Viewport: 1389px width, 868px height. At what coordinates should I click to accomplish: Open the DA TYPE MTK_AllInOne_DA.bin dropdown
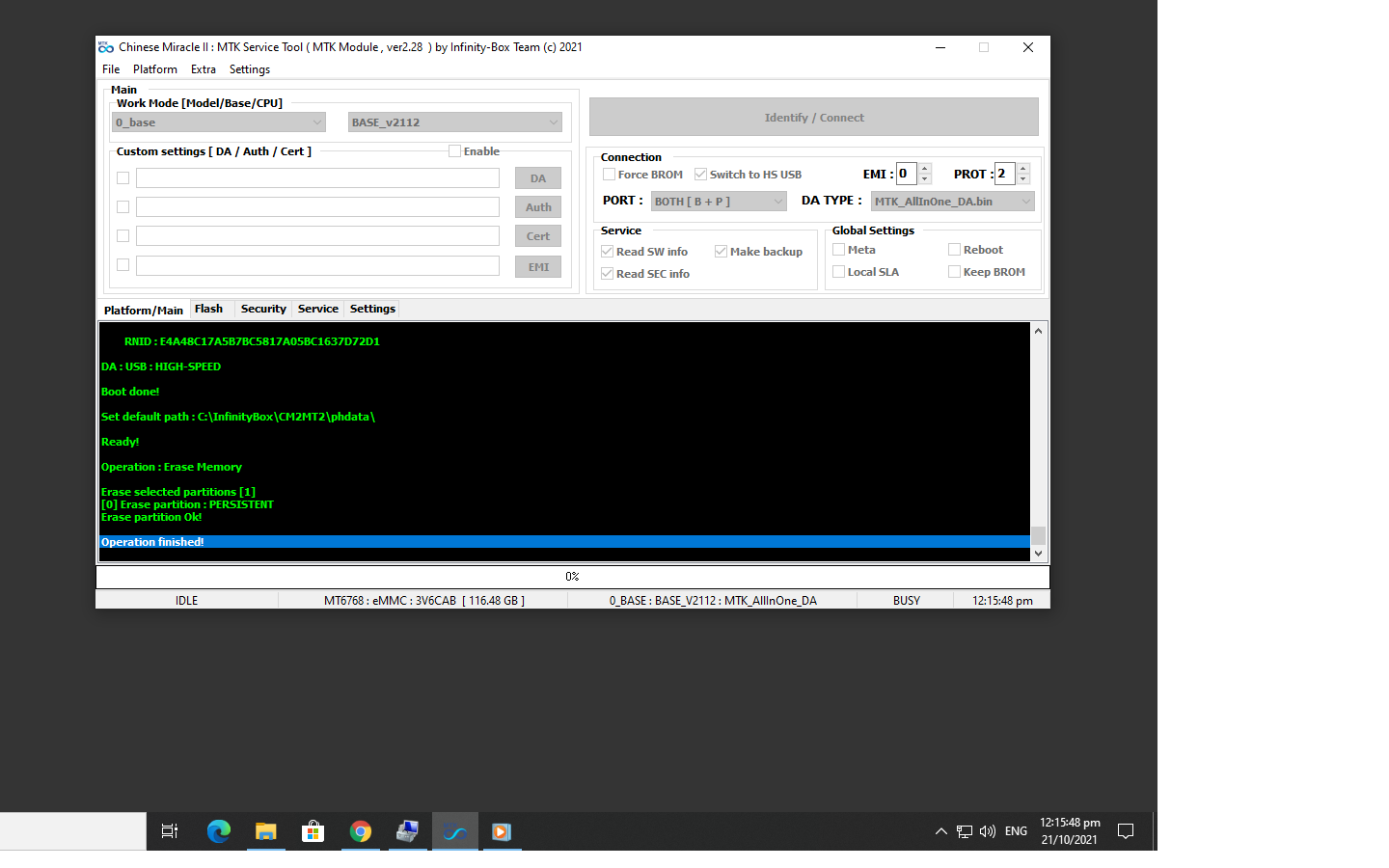pyautogui.click(x=953, y=202)
